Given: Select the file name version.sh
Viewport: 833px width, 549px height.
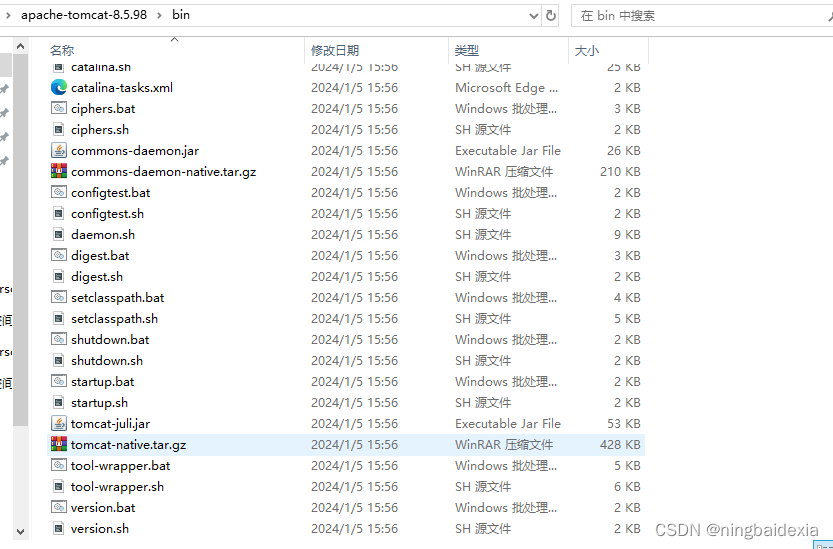Looking at the screenshot, I should pos(100,528).
